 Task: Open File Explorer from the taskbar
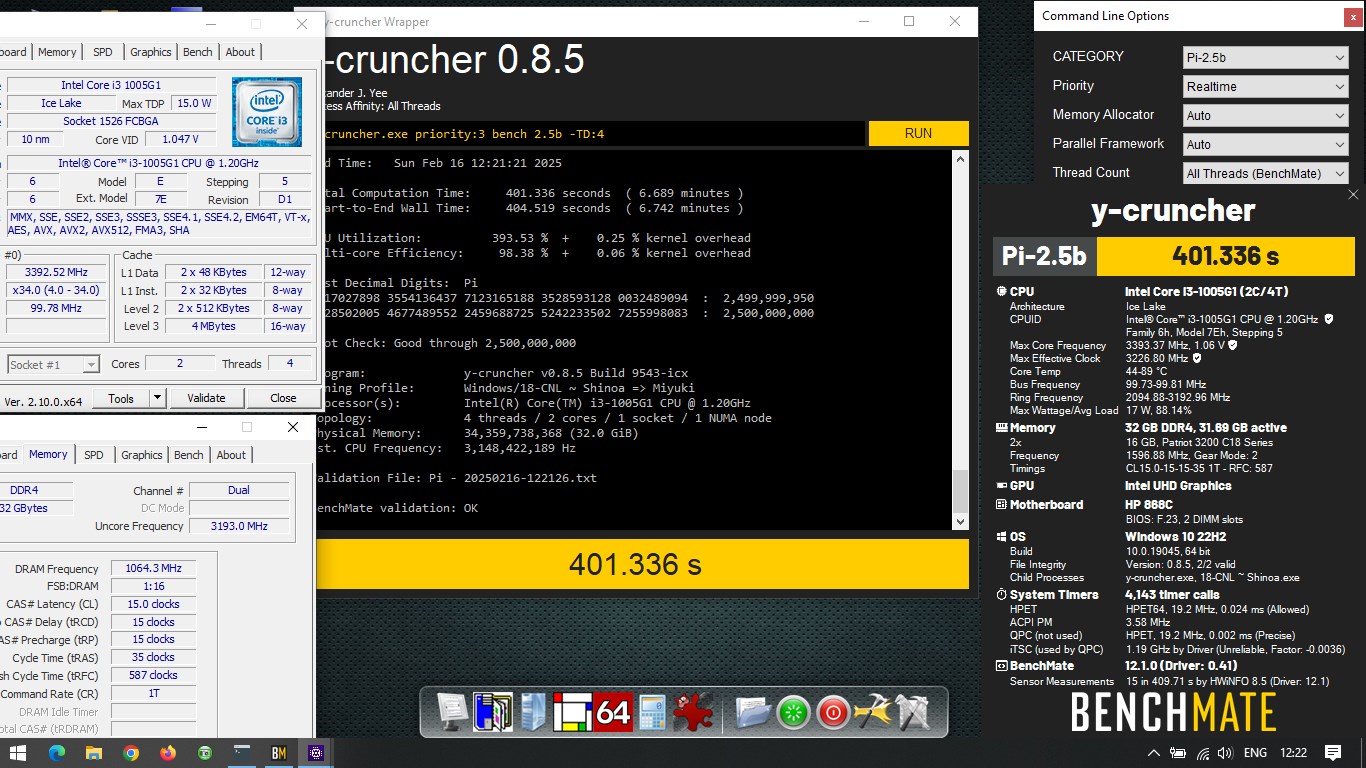[93, 753]
